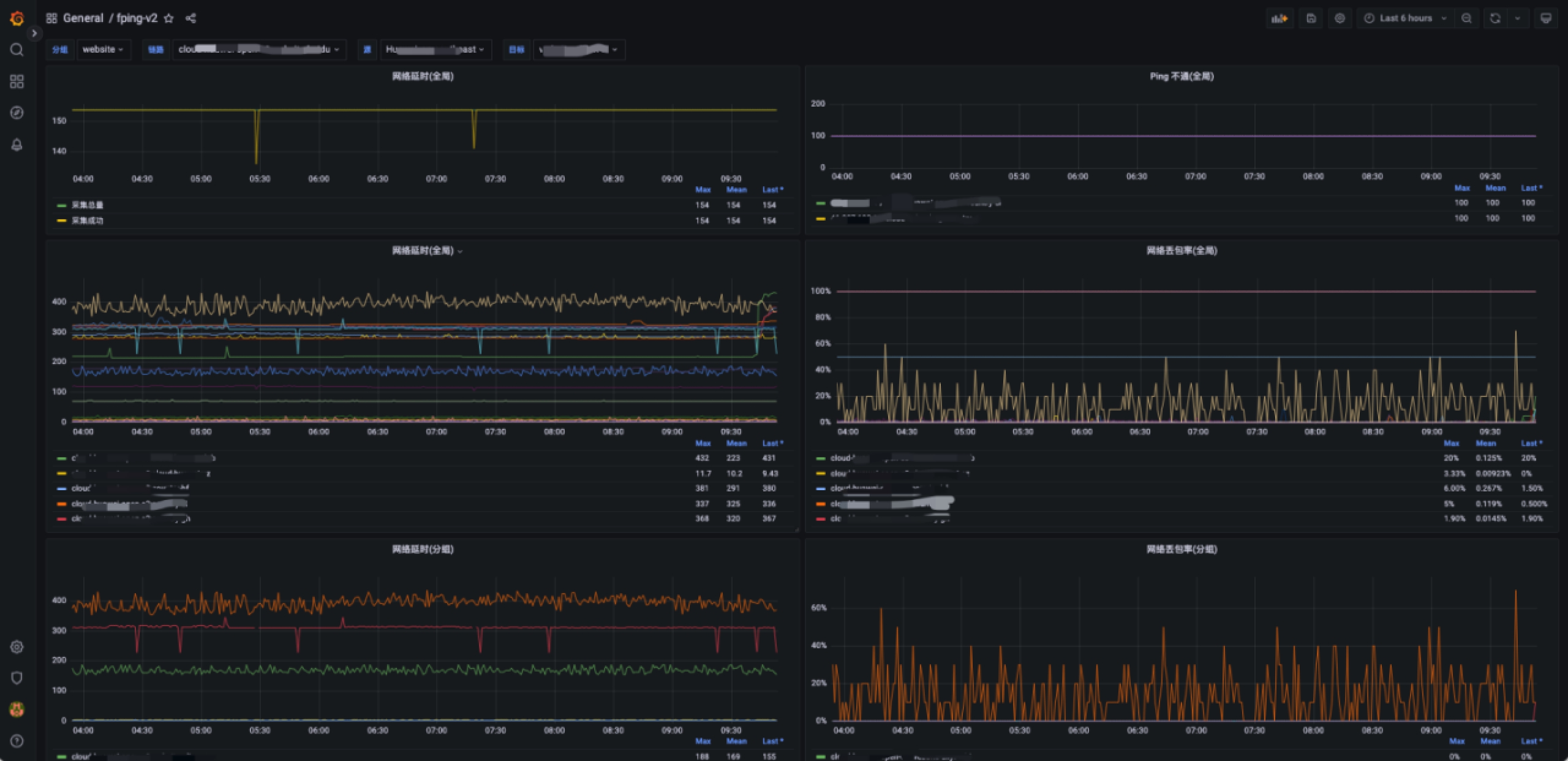Cycle view mode with monitor icon
This screenshot has width=1568, height=761.
1545,18
